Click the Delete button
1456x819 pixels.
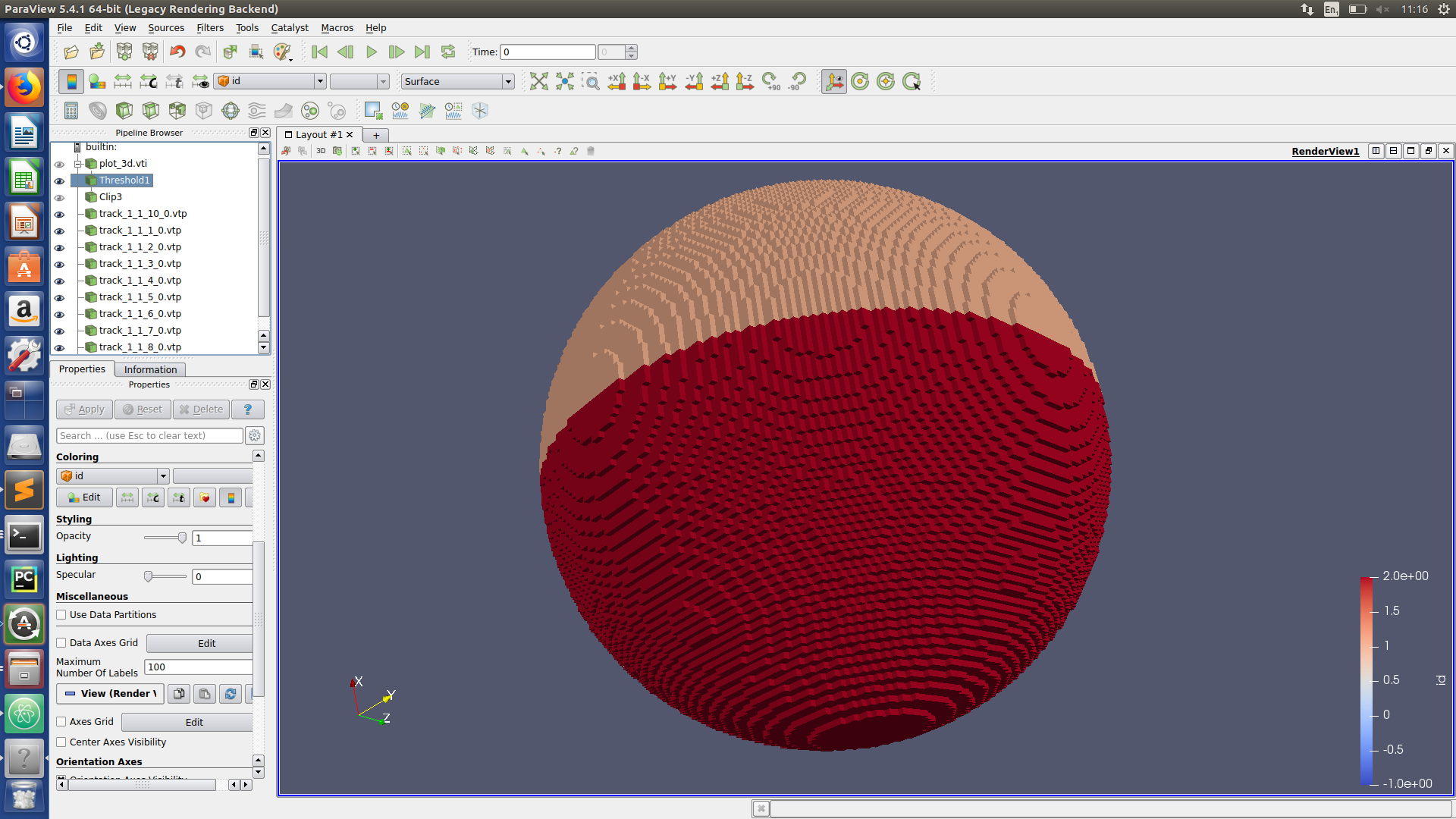tap(201, 409)
